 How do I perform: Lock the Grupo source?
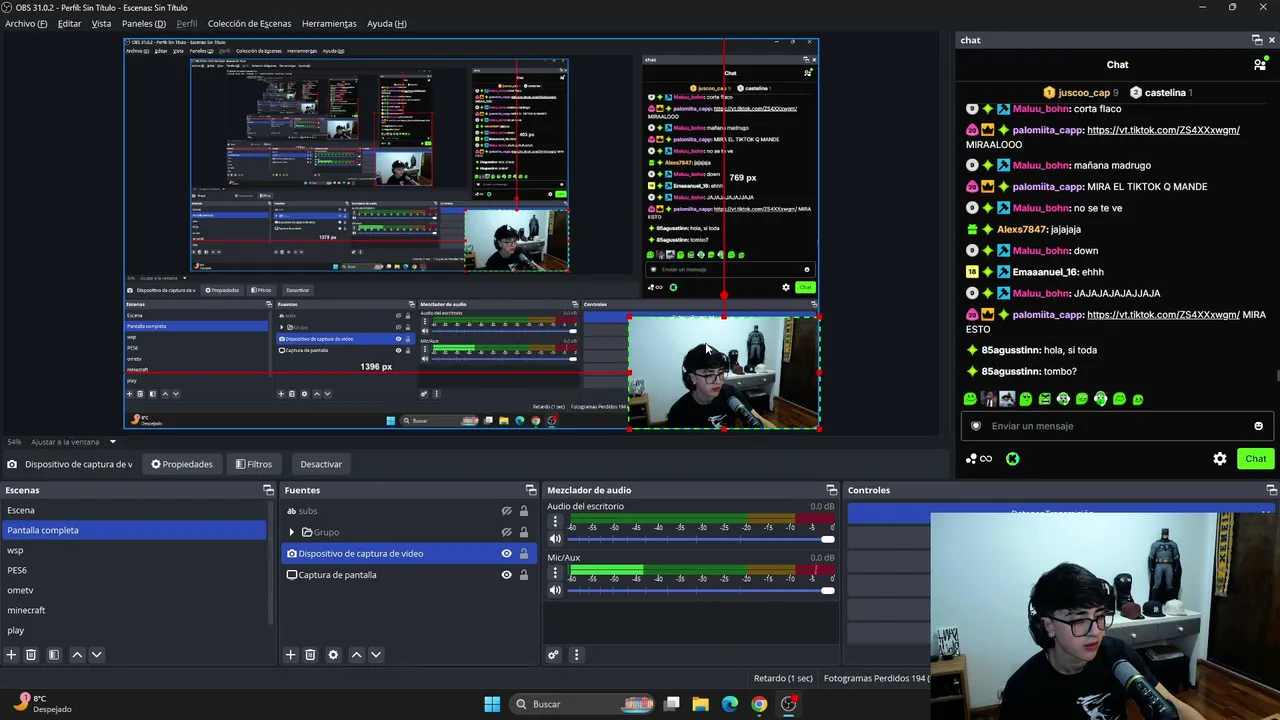point(523,532)
